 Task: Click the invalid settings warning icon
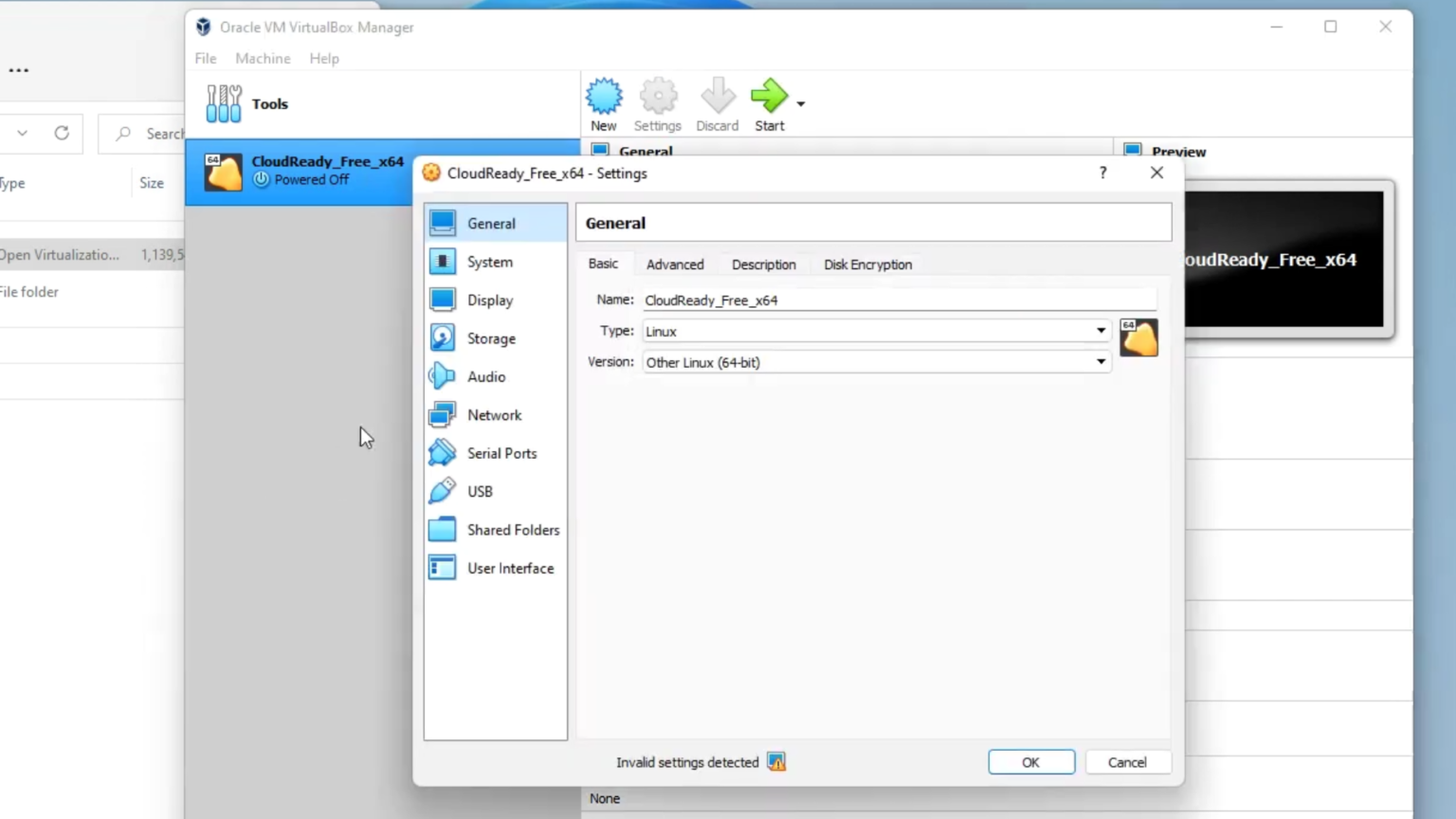coord(776,761)
